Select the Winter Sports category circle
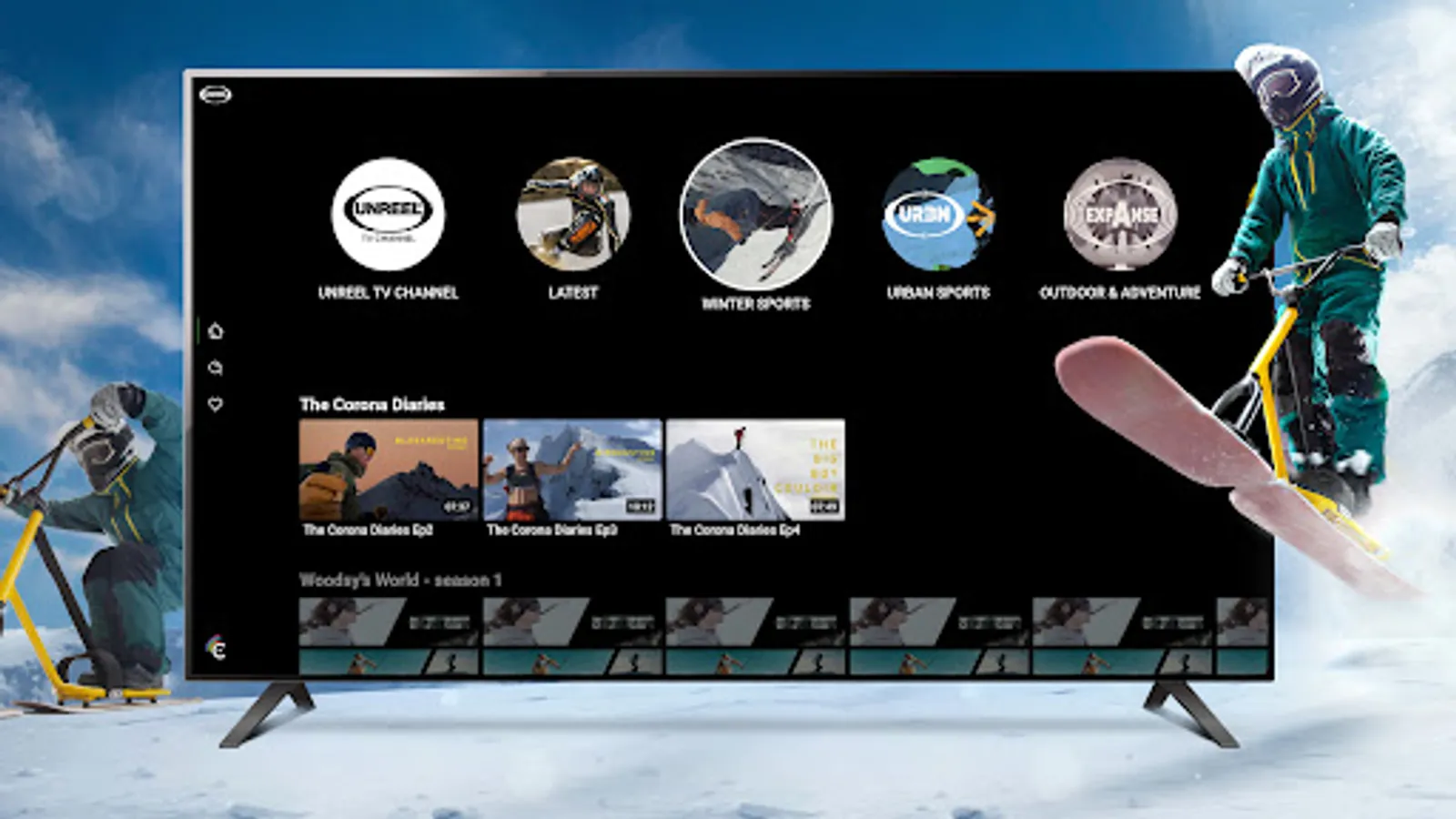 point(755,214)
